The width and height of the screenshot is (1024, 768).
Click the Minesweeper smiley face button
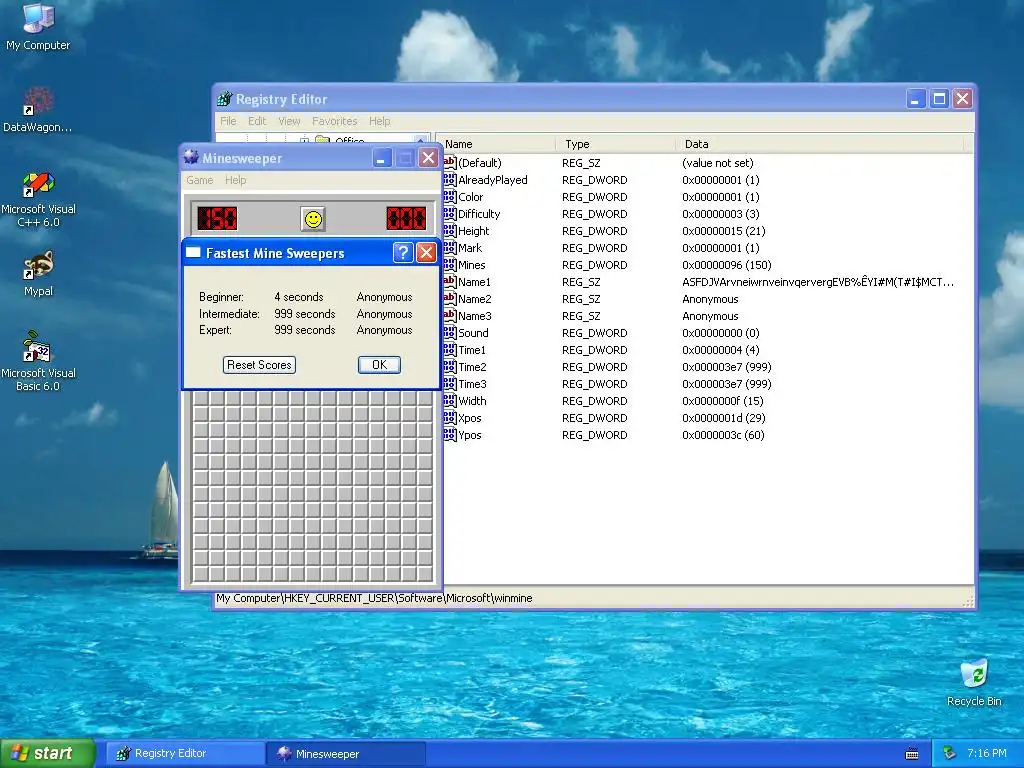313,219
